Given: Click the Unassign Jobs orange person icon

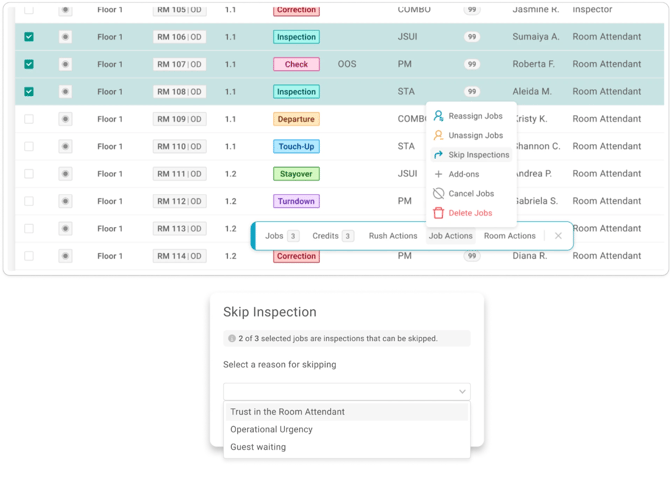Looking at the screenshot, I should click(x=438, y=135).
